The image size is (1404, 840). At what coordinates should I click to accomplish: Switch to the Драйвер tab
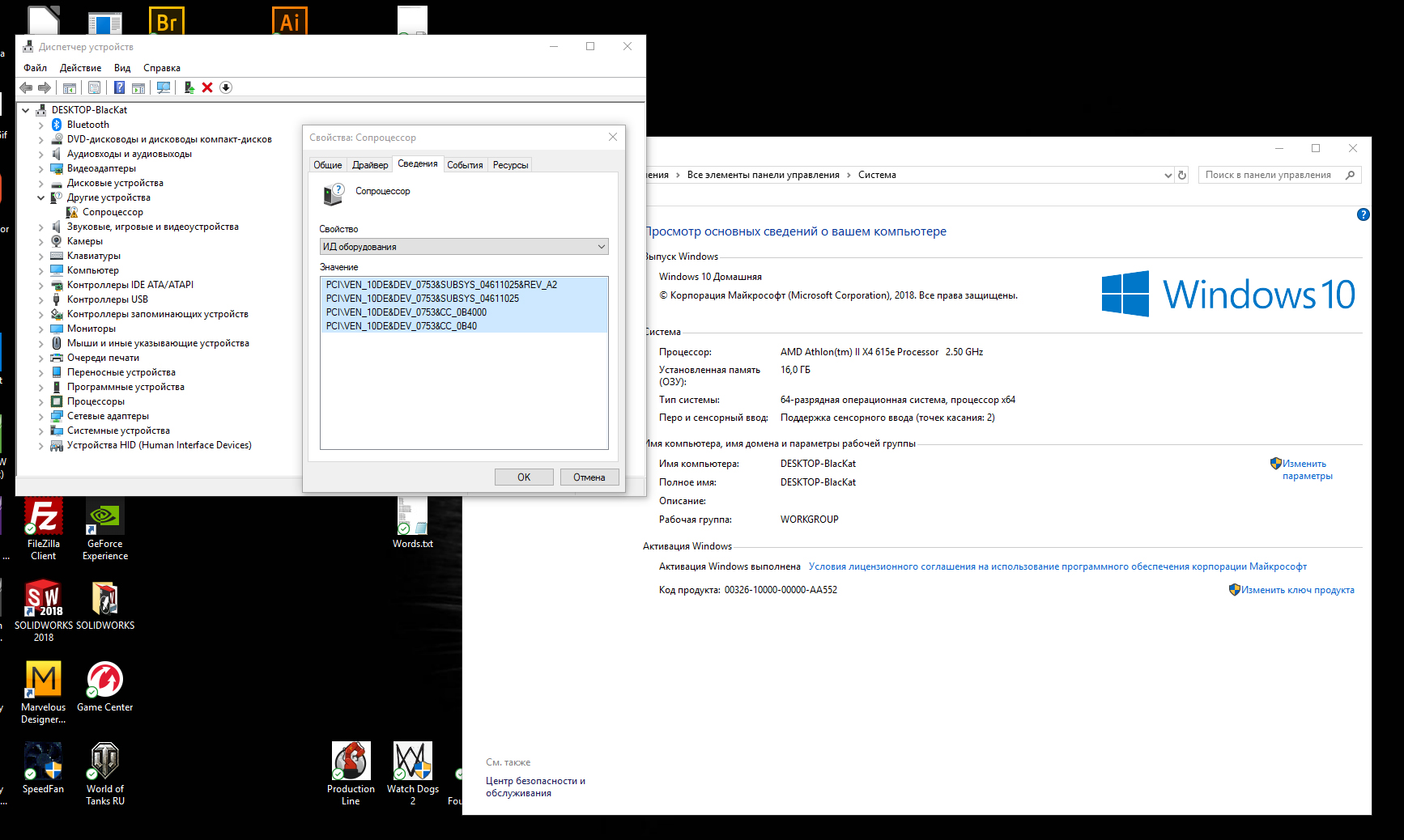click(x=370, y=165)
